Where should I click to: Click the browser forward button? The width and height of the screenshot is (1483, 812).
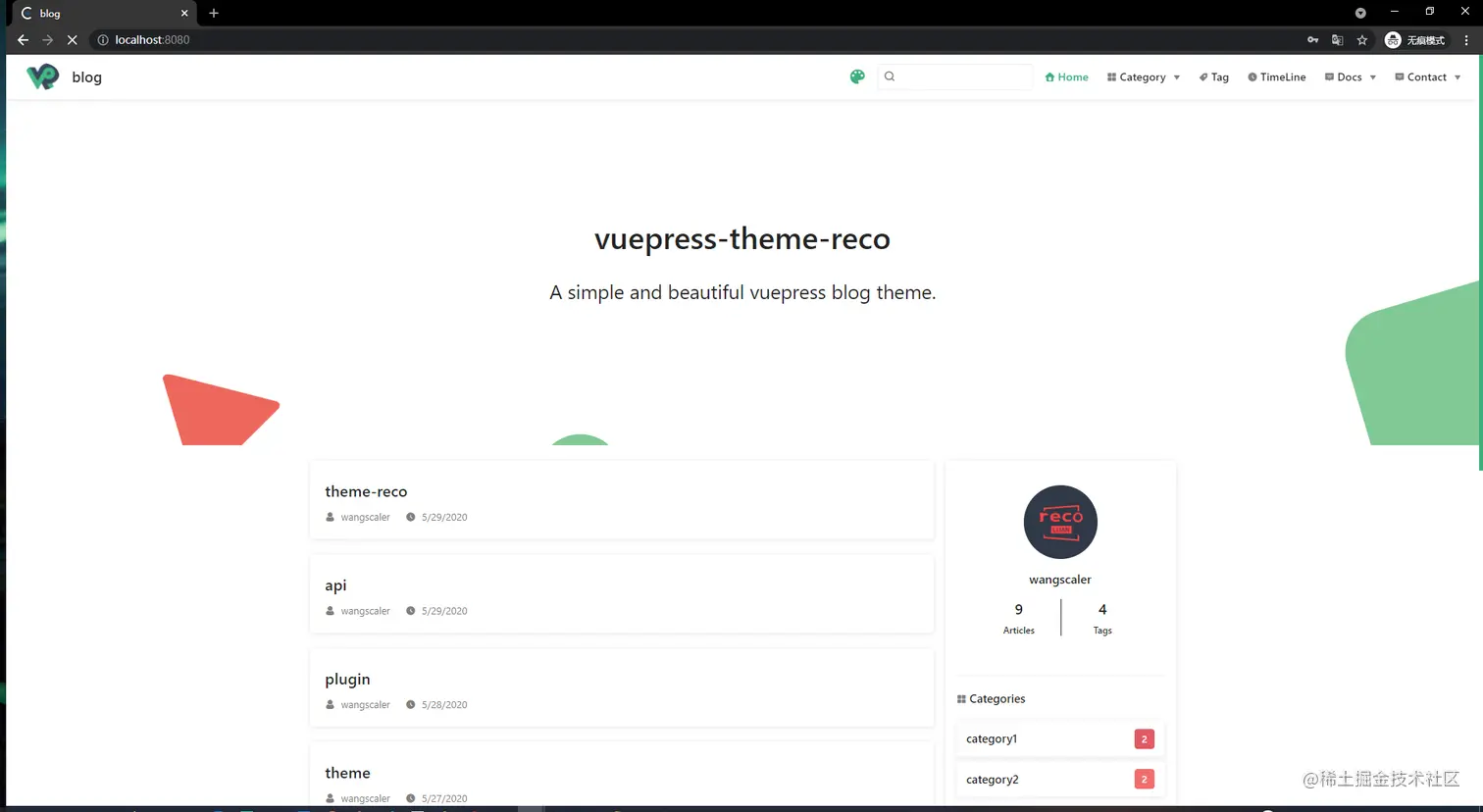click(47, 40)
